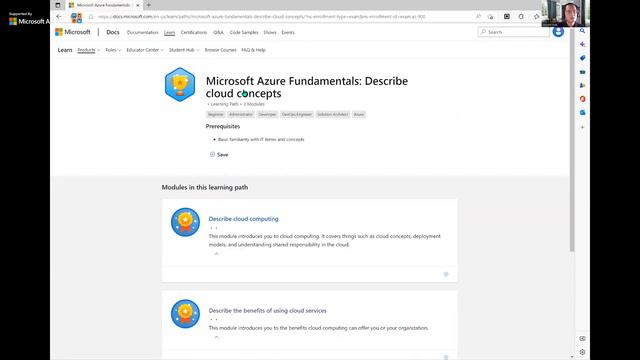The height and width of the screenshot is (360, 640).
Task: Click the page vertical scrollbar
Action: [572, 139]
